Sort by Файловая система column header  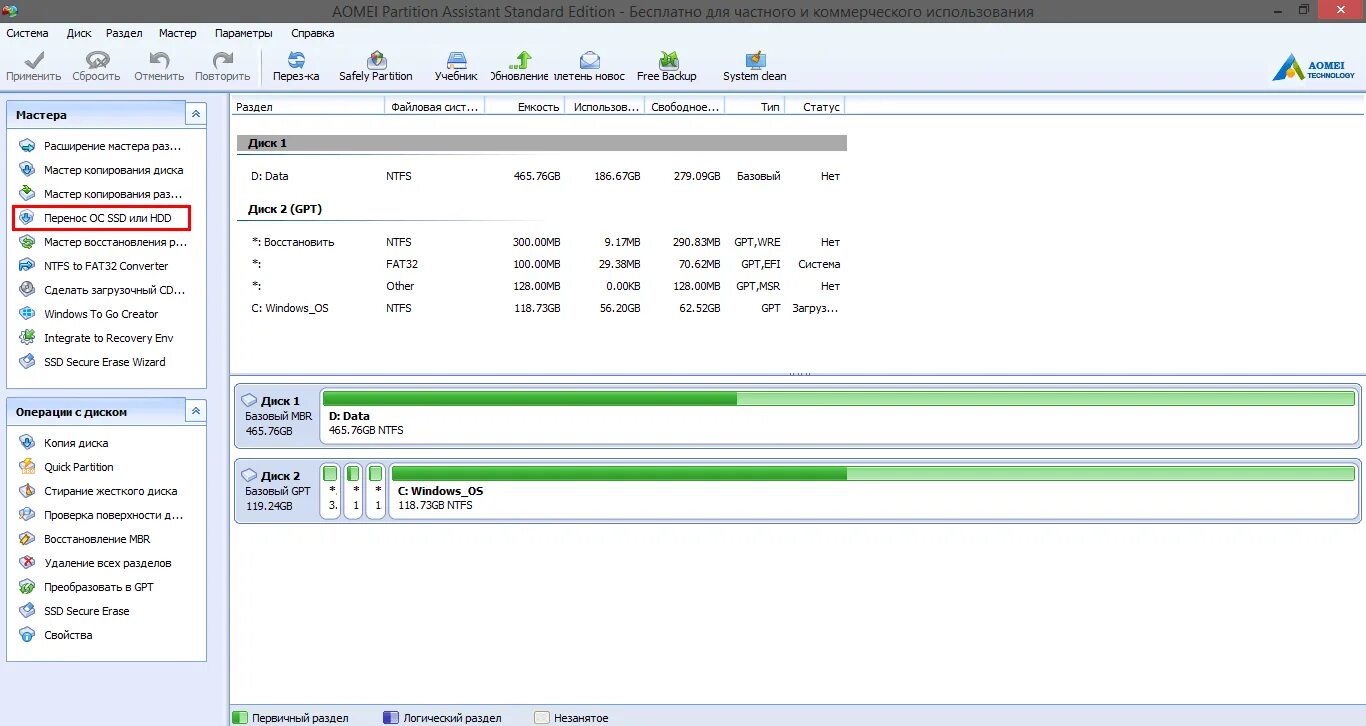pyautogui.click(x=435, y=106)
